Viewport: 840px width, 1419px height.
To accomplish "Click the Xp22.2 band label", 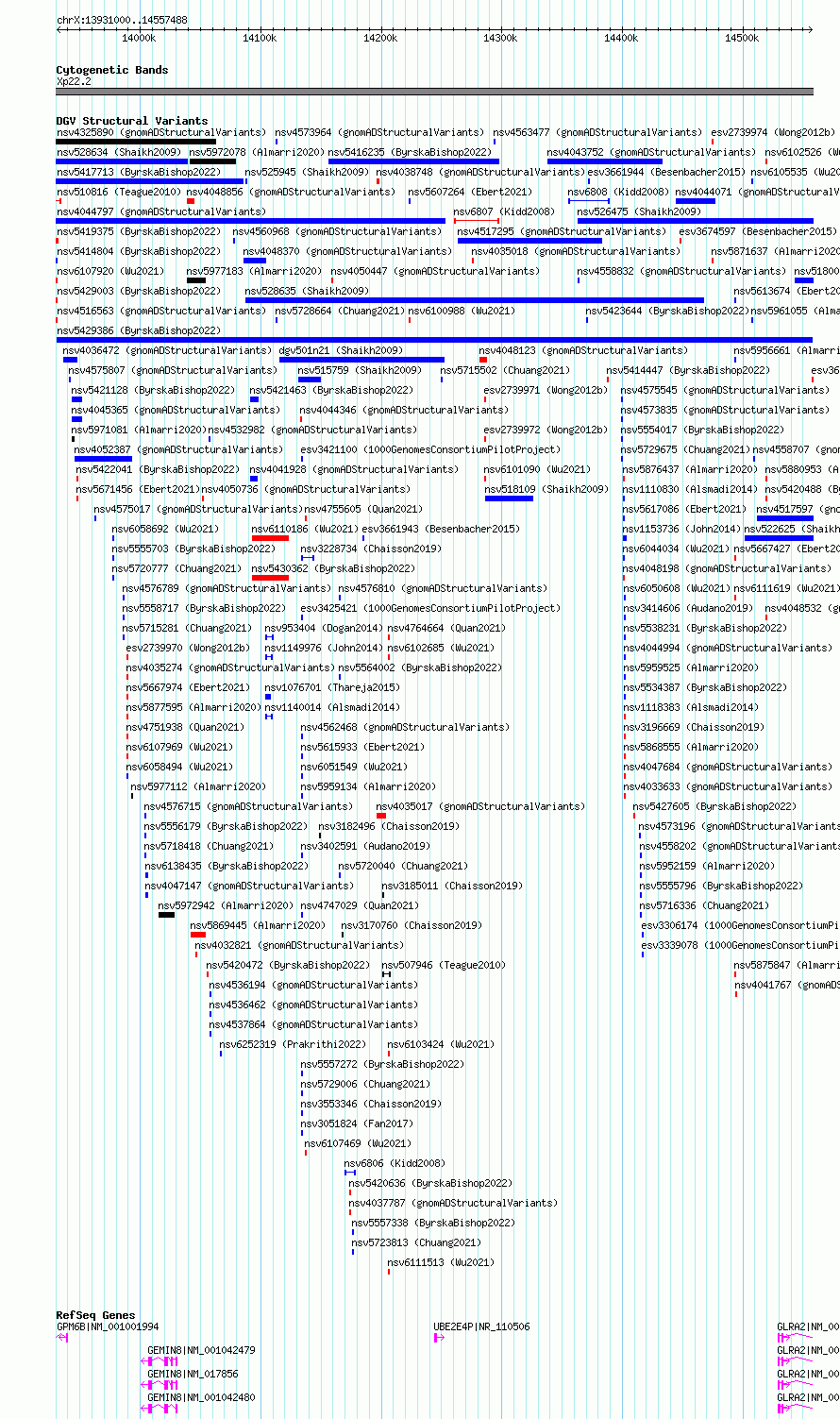I will tap(74, 81).
